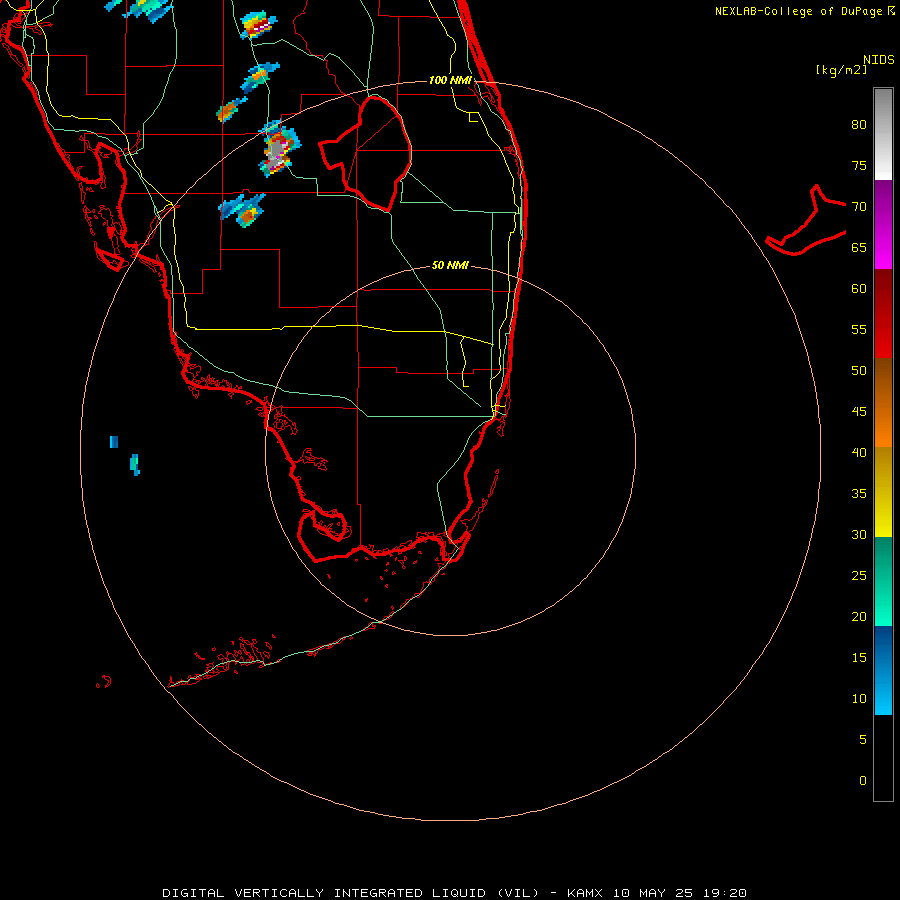Select the 25 value on the scale
The width and height of the screenshot is (900, 900).
(859, 575)
